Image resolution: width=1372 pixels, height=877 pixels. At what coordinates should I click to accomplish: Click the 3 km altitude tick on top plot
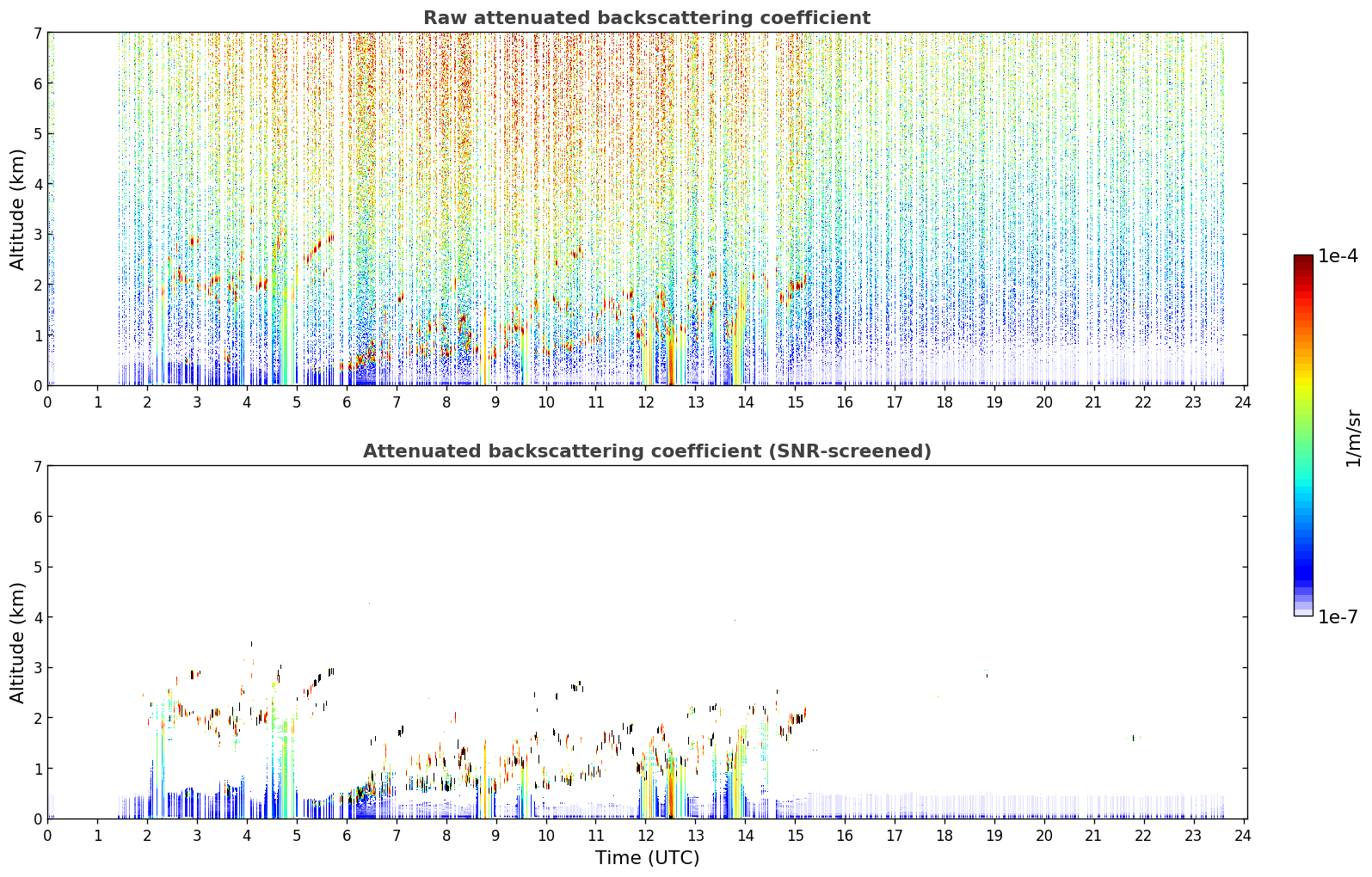pos(38,235)
